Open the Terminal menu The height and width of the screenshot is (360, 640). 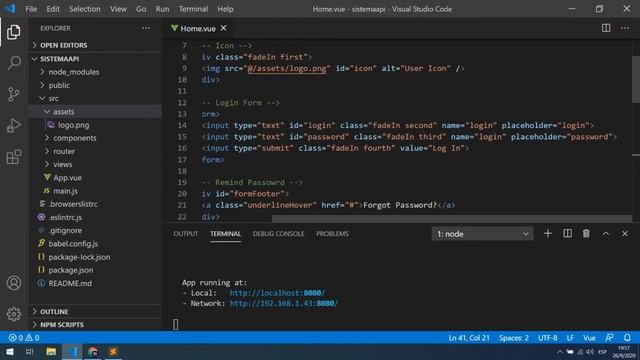pyautogui.click(x=193, y=9)
